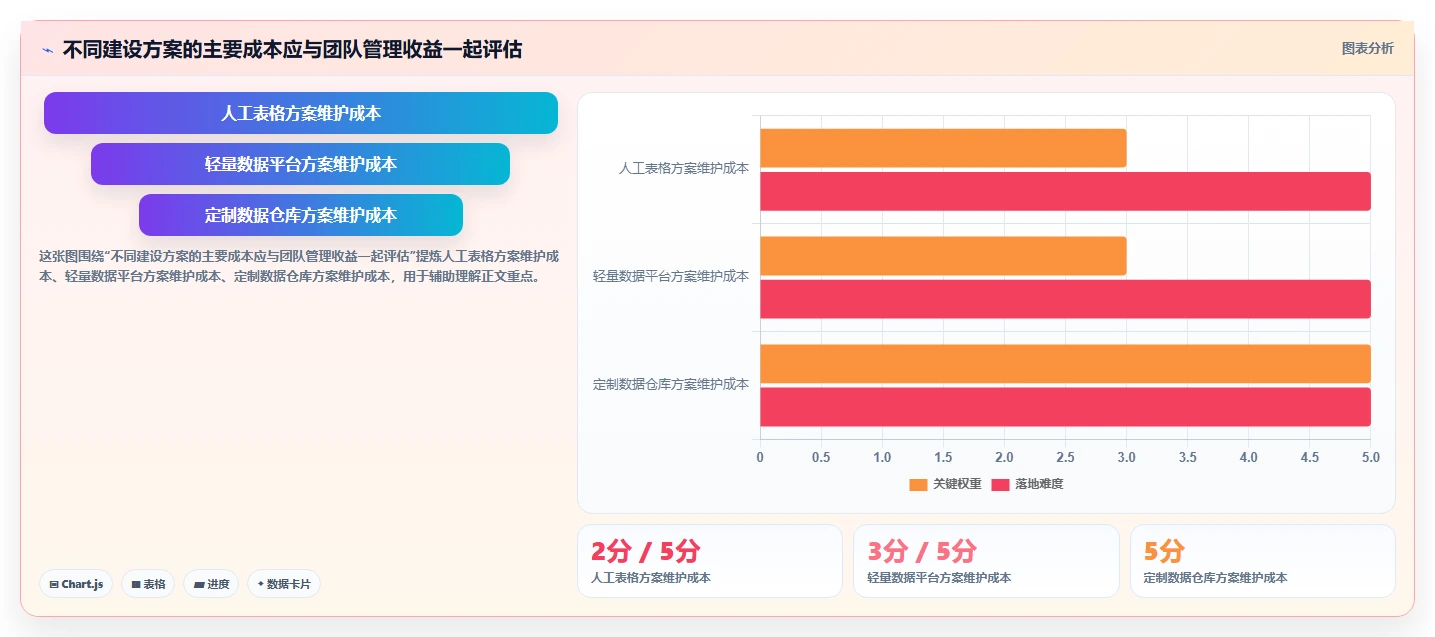Open the 2分 / 5分 data card

click(x=710, y=561)
